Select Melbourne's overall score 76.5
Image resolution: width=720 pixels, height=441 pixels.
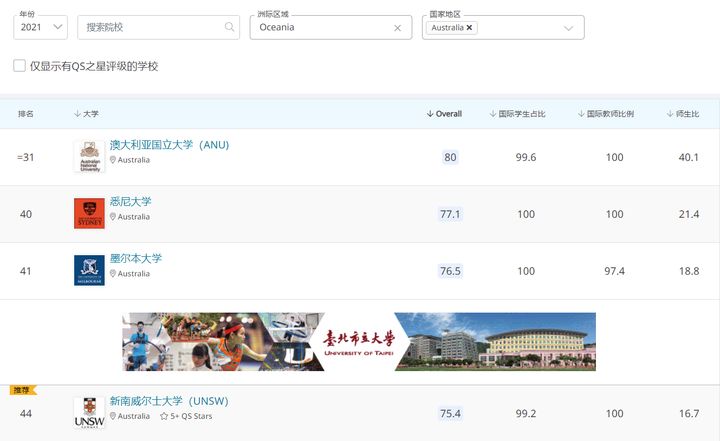click(x=450, y=271)
